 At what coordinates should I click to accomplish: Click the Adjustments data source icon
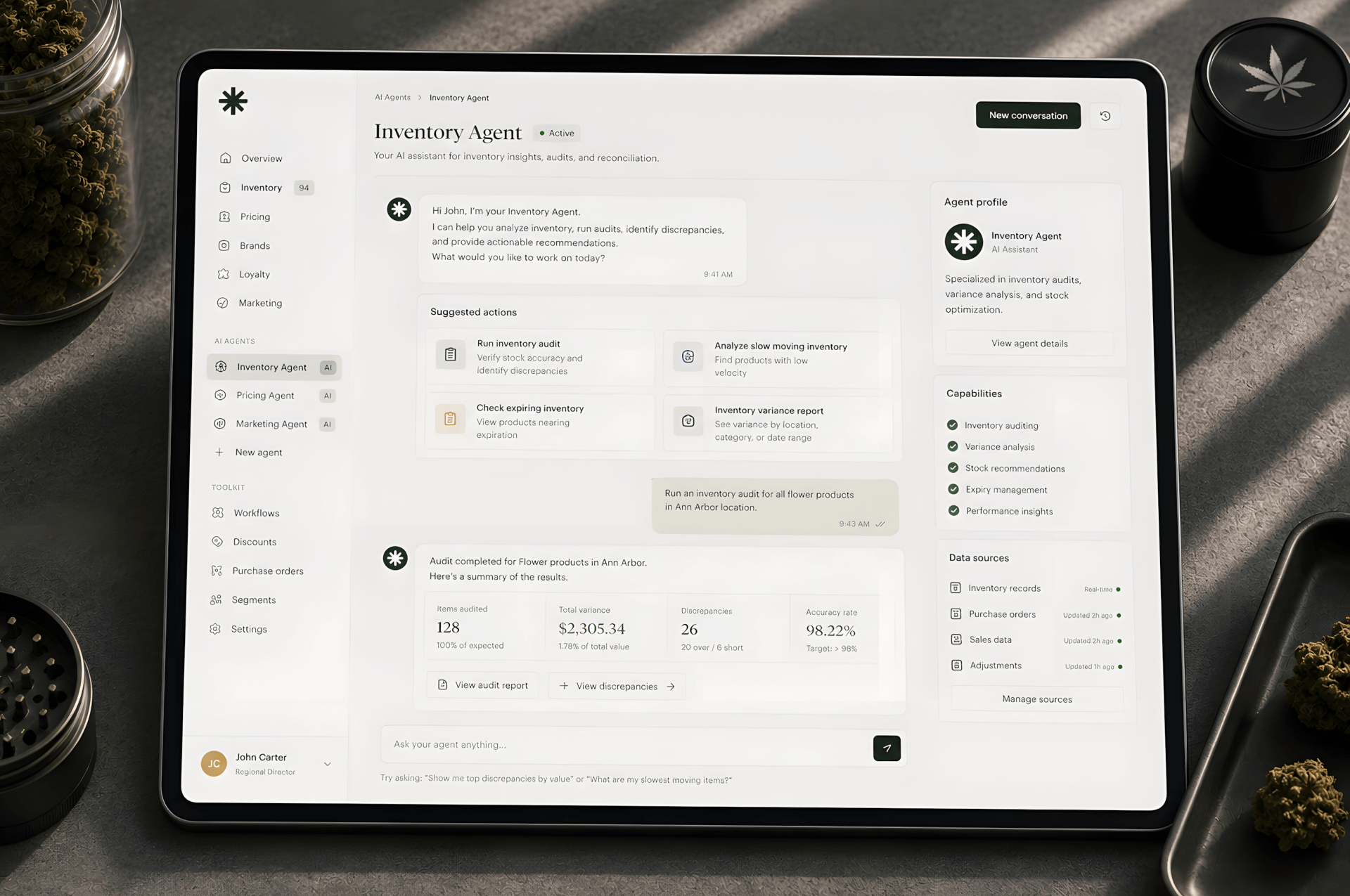[x=957, y=665]
